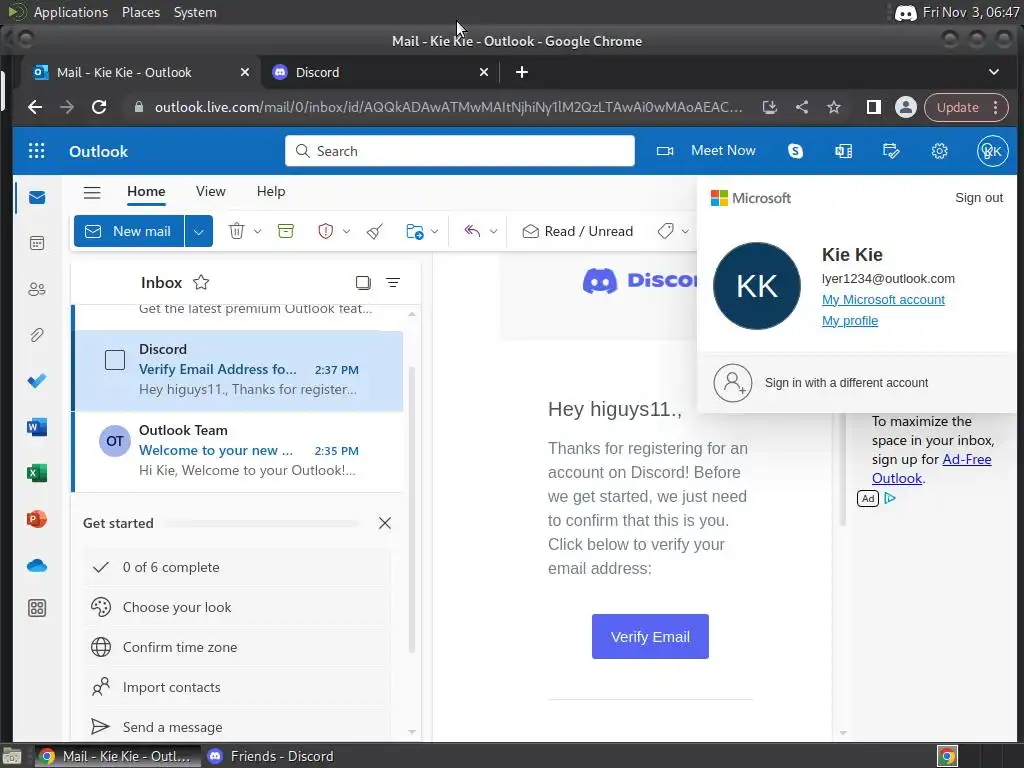This screenshot has width=1024, height=768.
Task: Open Choose your look setup item
Action: (x=238, y=607)
